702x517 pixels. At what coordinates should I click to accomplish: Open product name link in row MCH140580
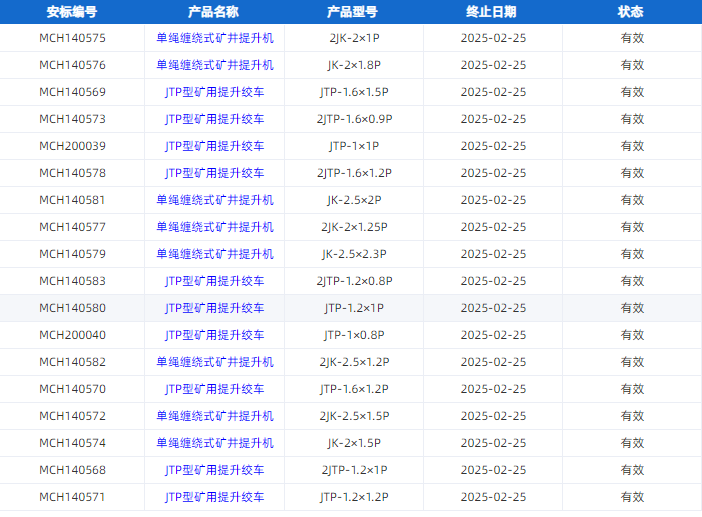click(x=214, y=308)
